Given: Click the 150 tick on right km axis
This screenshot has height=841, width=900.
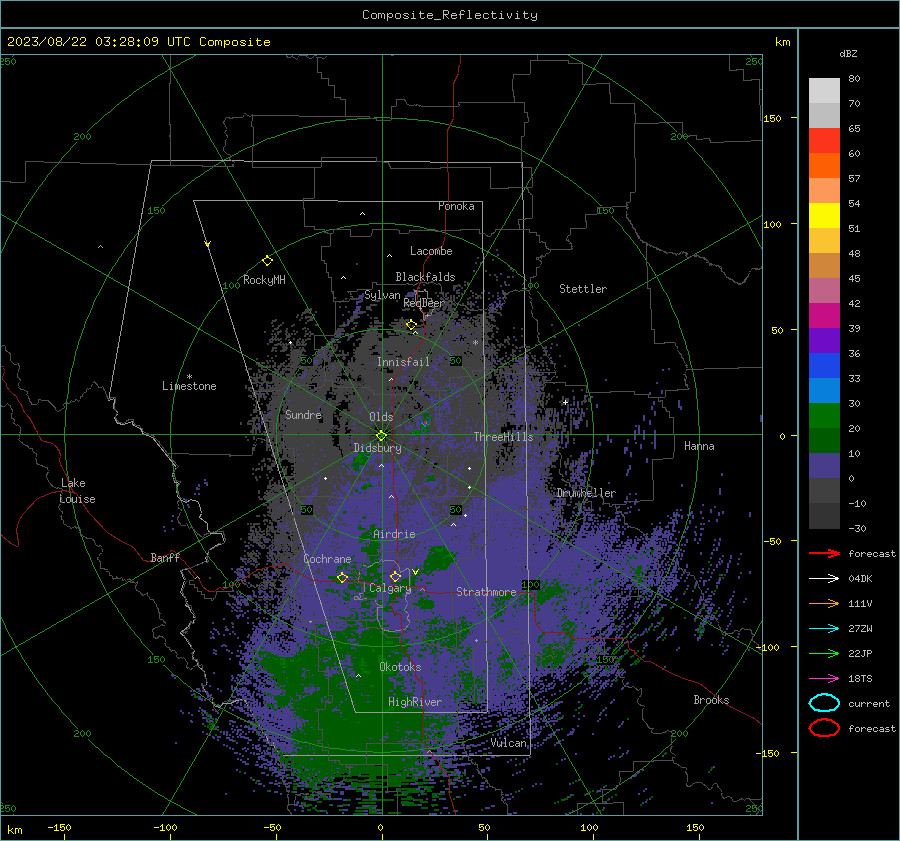Looking at the screenshot, I should tap(772, 118).
